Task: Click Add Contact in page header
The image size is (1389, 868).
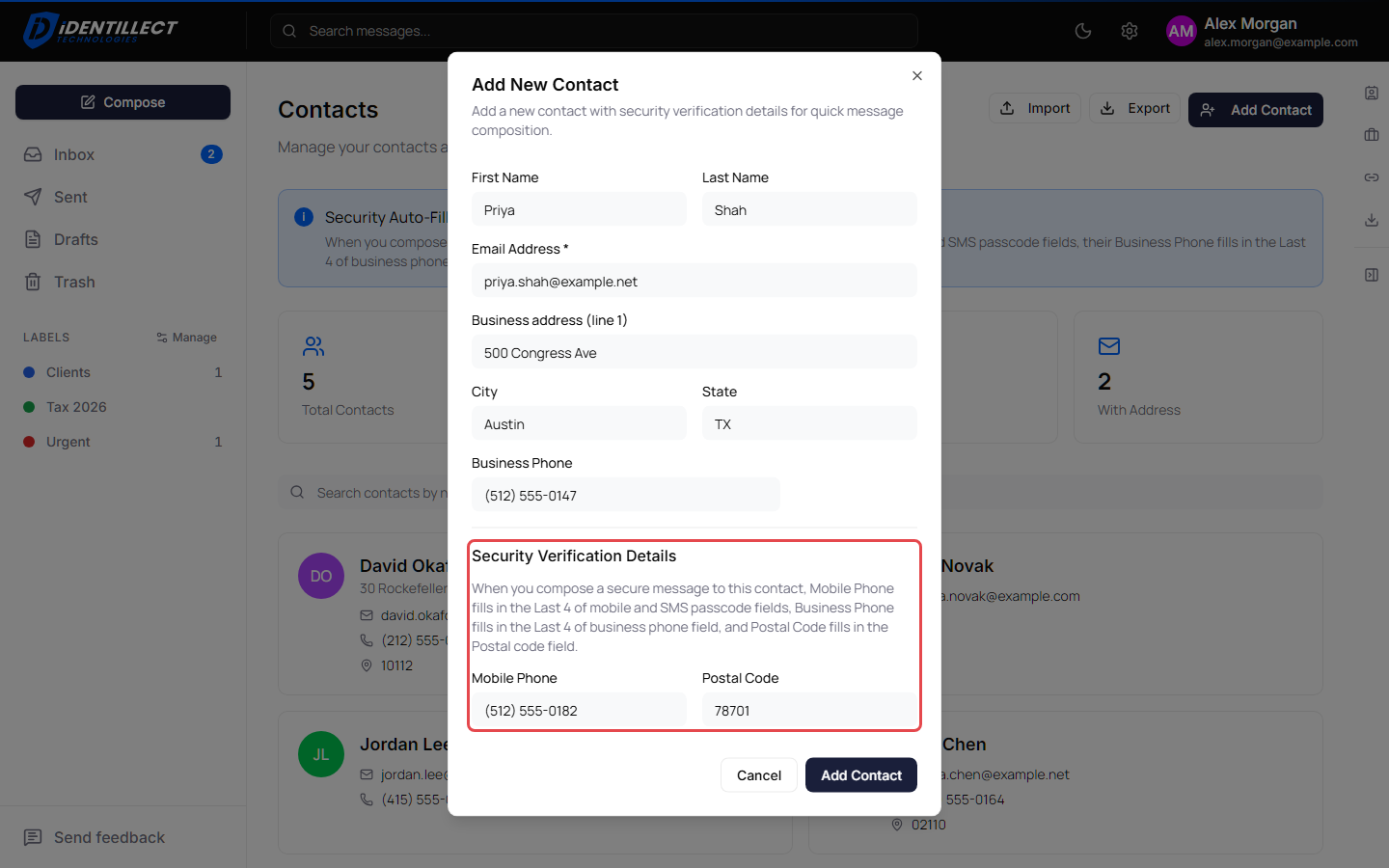Action: click(1256, 110)
